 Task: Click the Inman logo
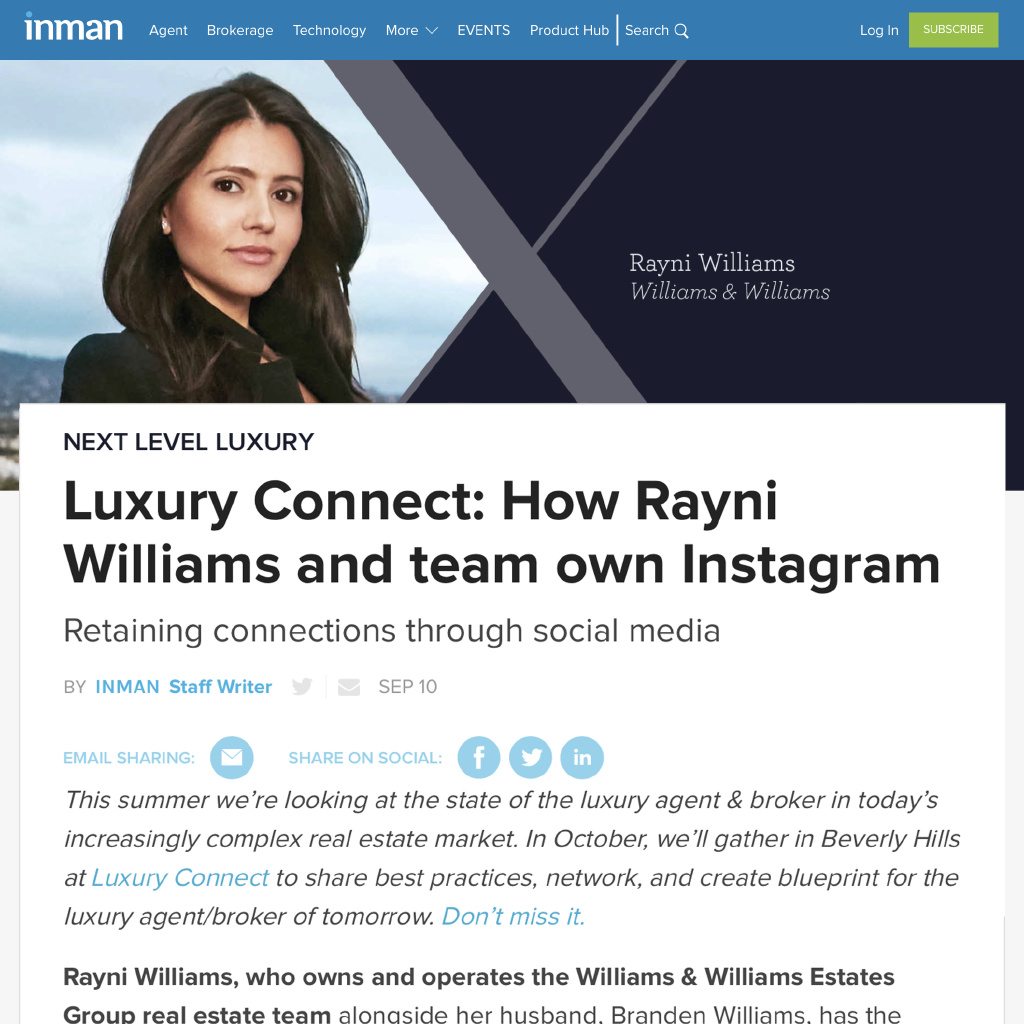[73, 27]
